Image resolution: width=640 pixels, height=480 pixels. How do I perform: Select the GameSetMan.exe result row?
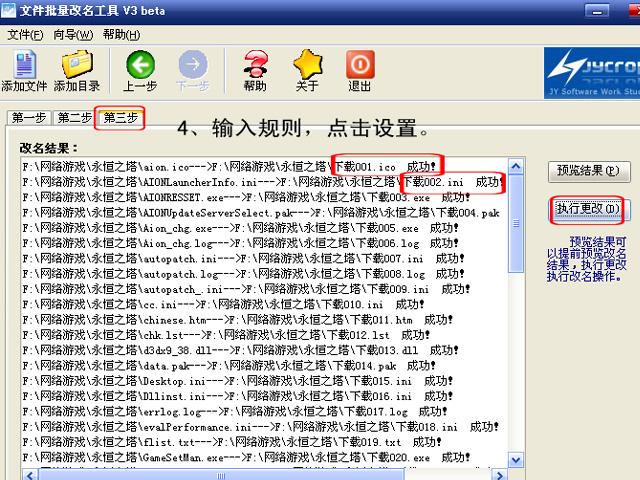[x=247, y=458]
